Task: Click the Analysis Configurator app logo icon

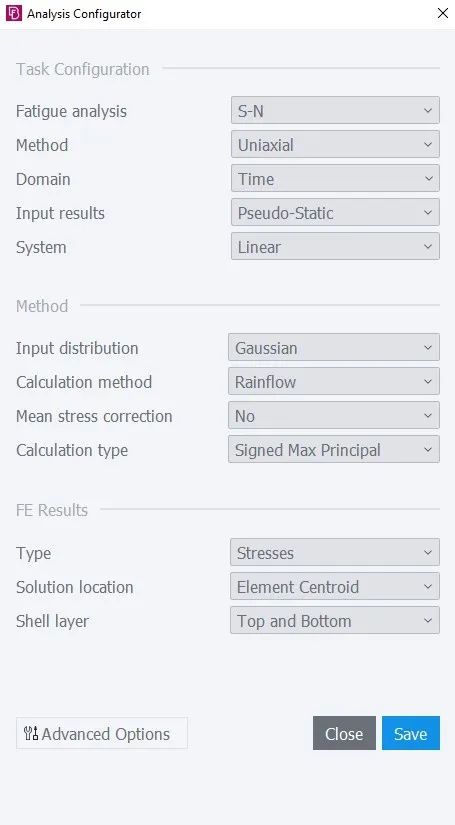Action: pyautogui.click(x=14, y=13)
